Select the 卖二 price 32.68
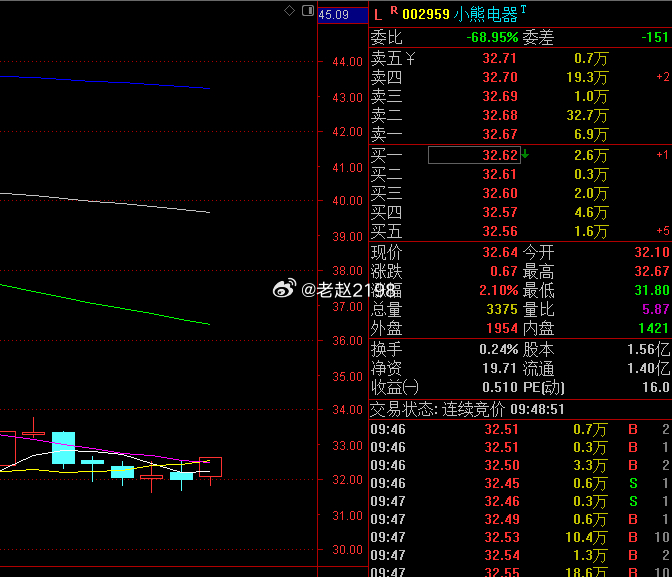 click(x=500, y=115)
